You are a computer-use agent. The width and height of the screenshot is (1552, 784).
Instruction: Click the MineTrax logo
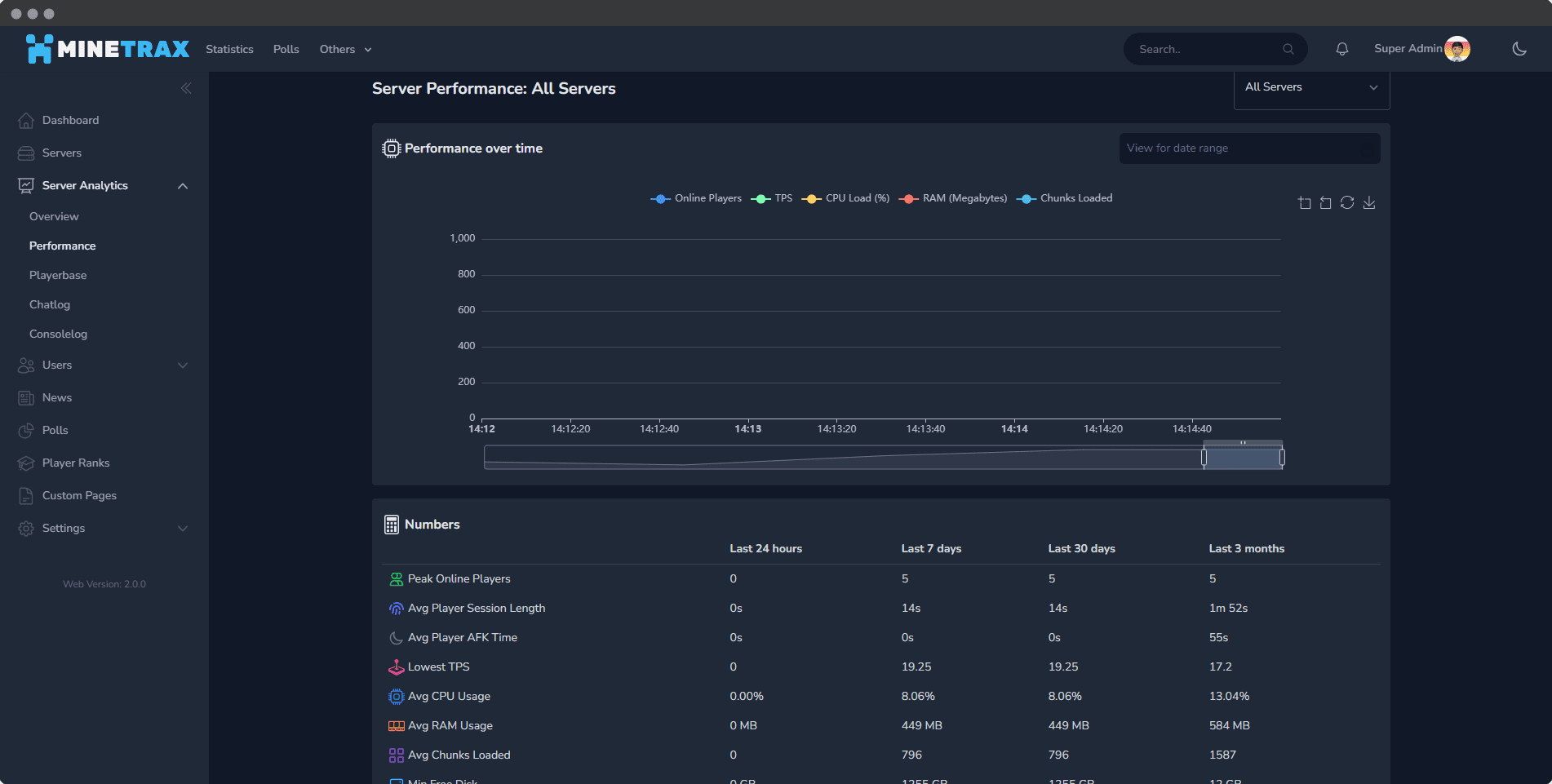tap(108, 49)
